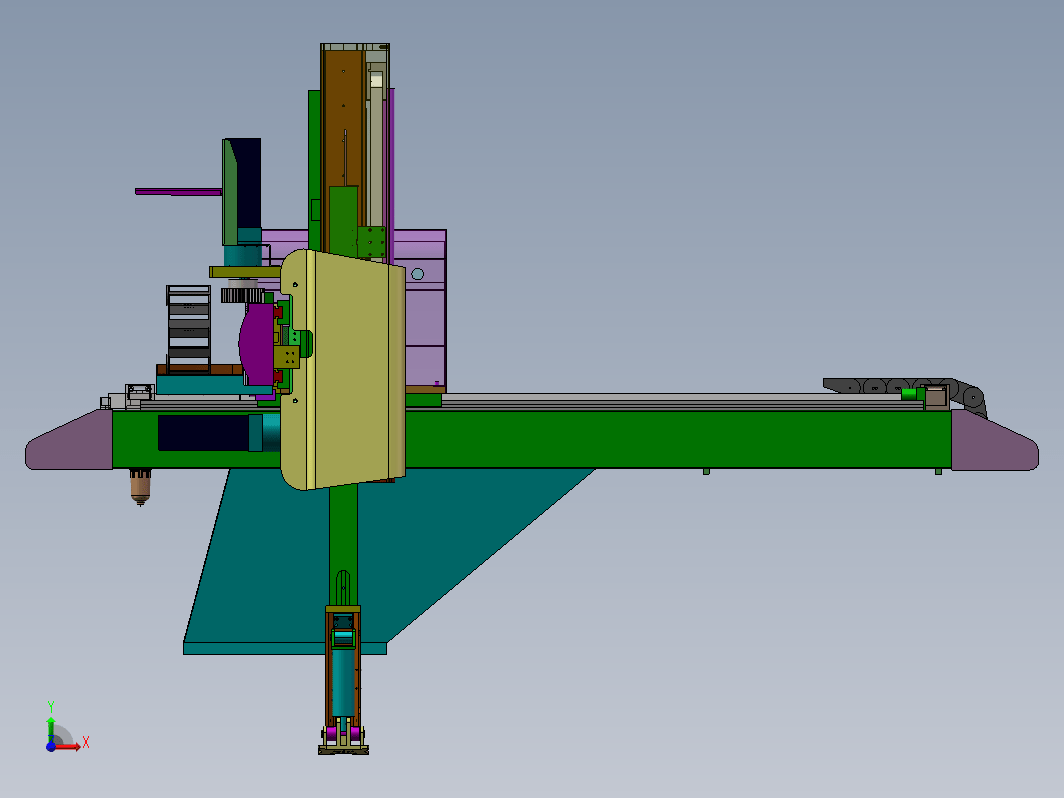Click the blue Z axis ball of the triad

click(51, 746)
